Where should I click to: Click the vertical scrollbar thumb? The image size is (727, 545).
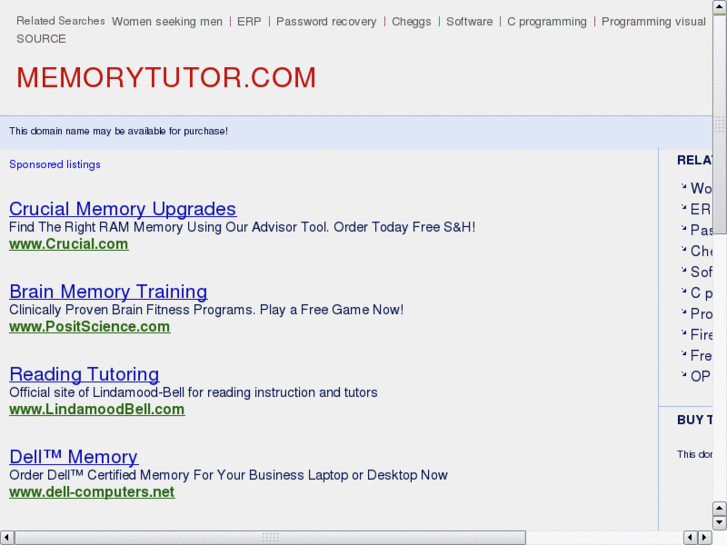pyautogui.click(x=720, y=124)
